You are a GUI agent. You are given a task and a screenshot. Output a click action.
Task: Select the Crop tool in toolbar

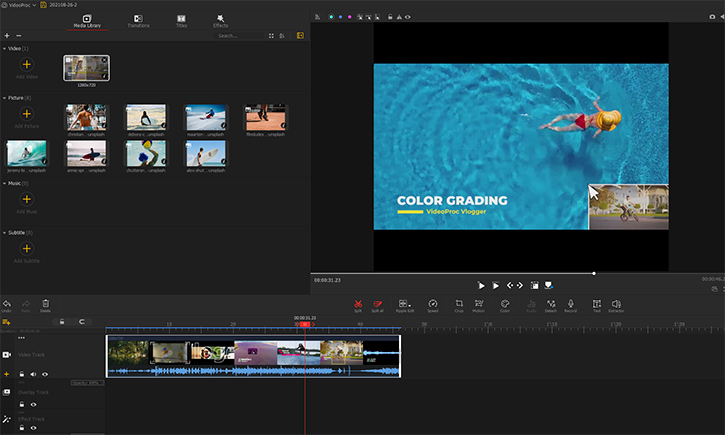point(459,303)
